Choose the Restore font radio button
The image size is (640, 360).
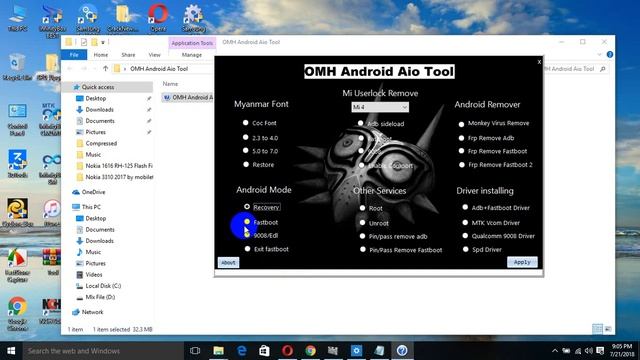click(246, 164)
